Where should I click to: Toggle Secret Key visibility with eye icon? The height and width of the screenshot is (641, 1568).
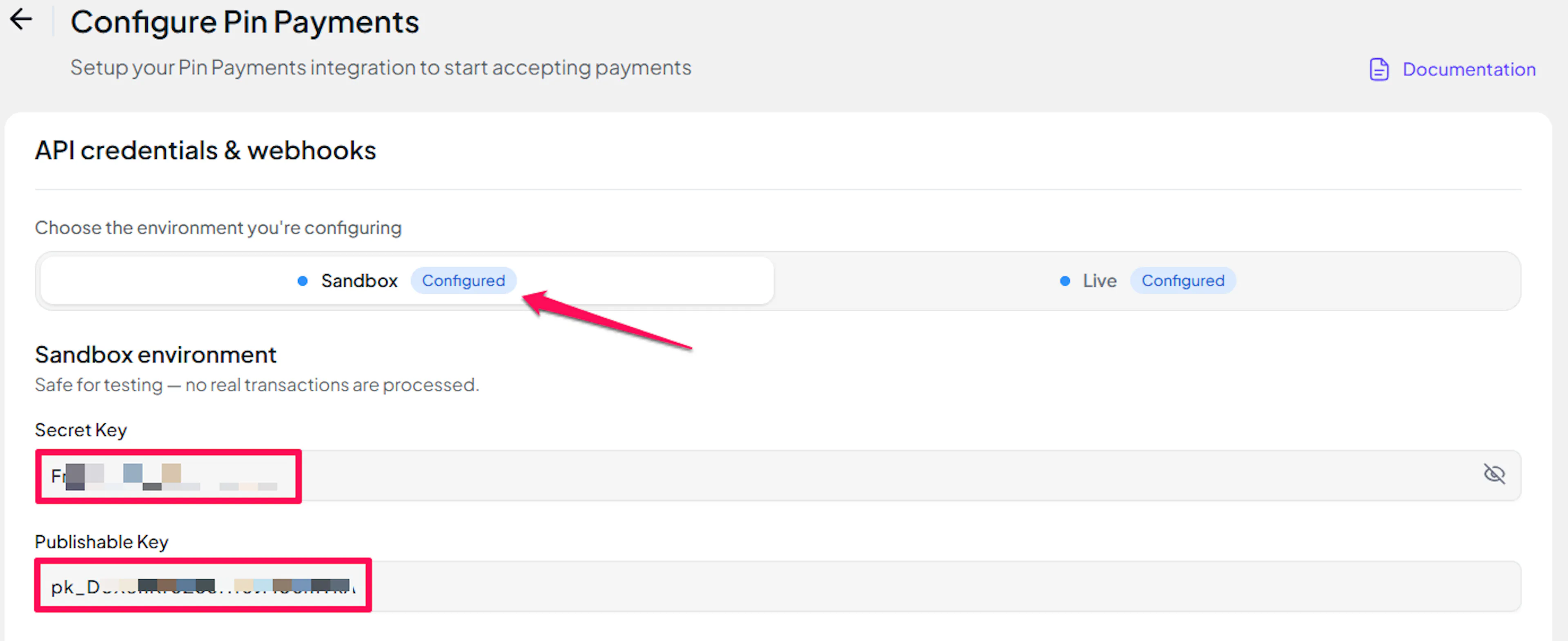(x=1494, y=475)
